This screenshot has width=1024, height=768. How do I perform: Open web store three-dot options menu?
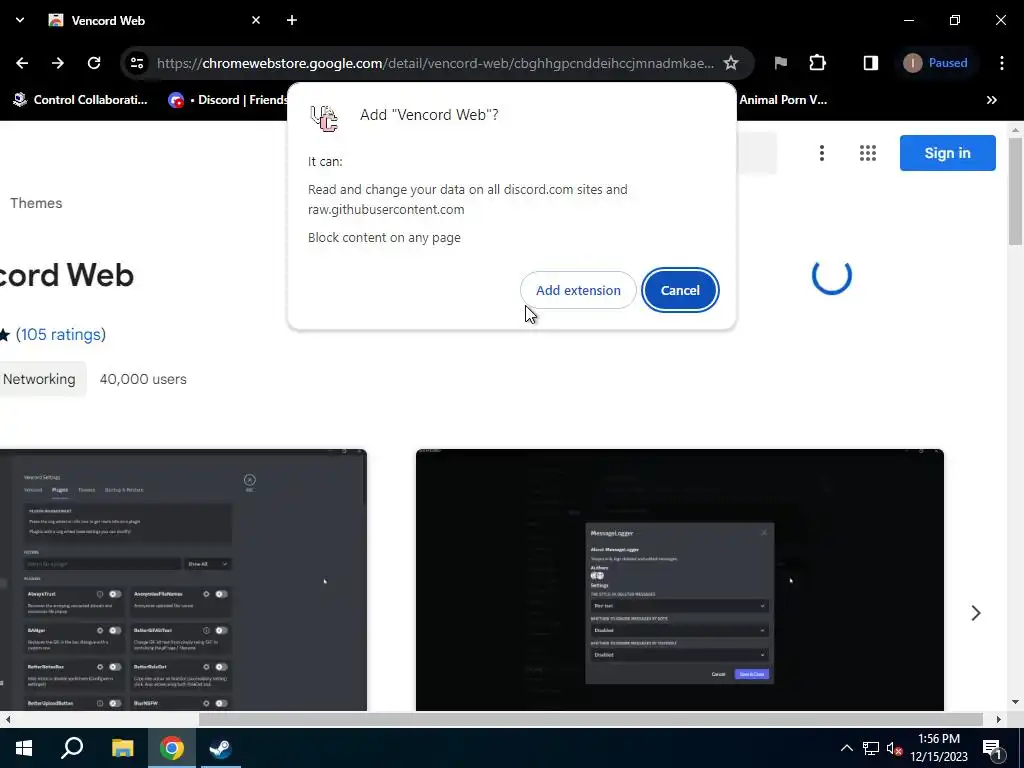point(822,153)
